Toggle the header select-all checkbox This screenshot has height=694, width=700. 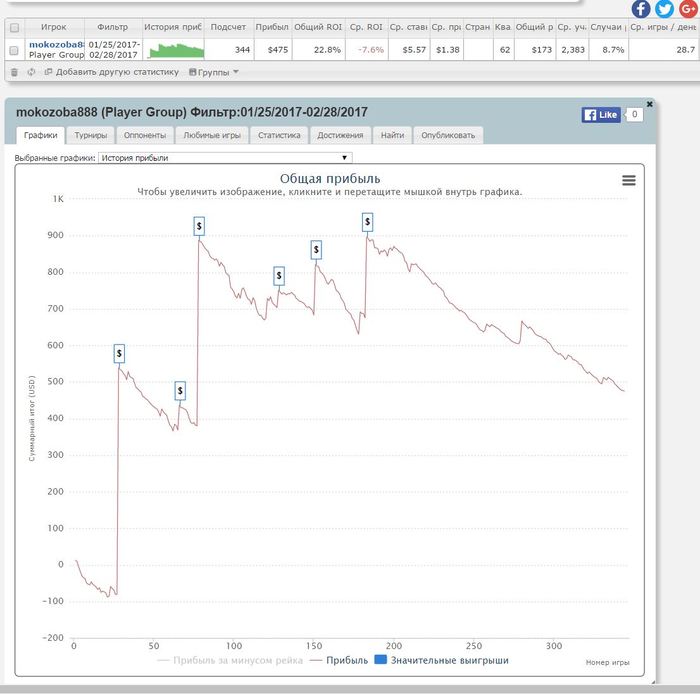point(14,28)
